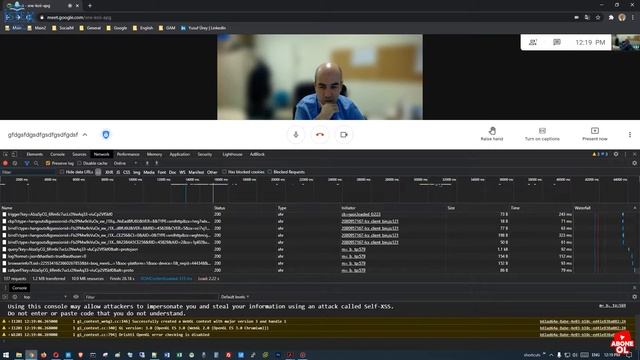The image size is (640, 360).
Task: Open the Sources tab
Action: [79, 154]
